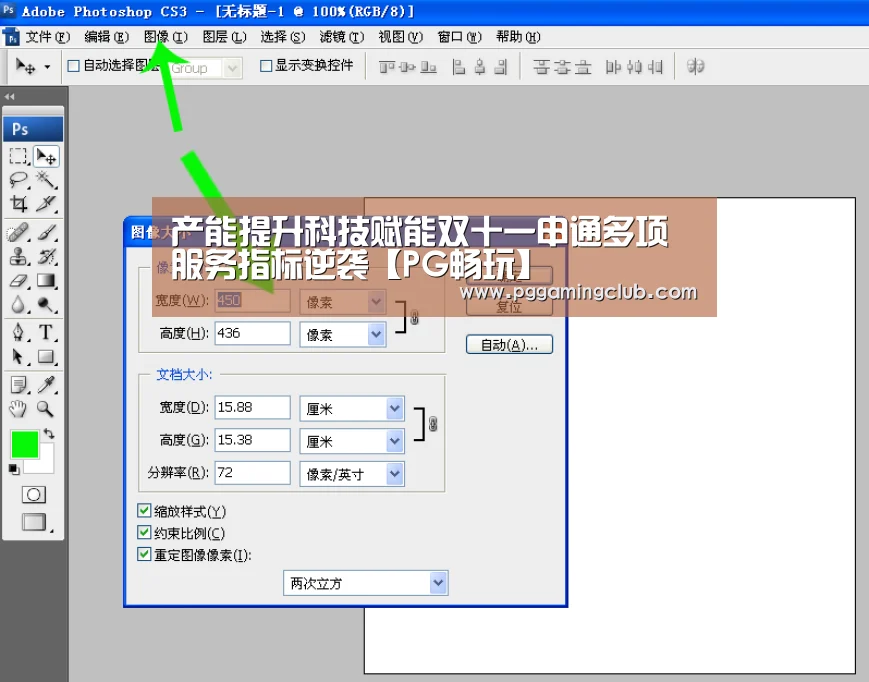This screenshot has height=682, width=869.
Task: Select the Dodge tool
Action: pyautogui.click(x=47, y=304)
